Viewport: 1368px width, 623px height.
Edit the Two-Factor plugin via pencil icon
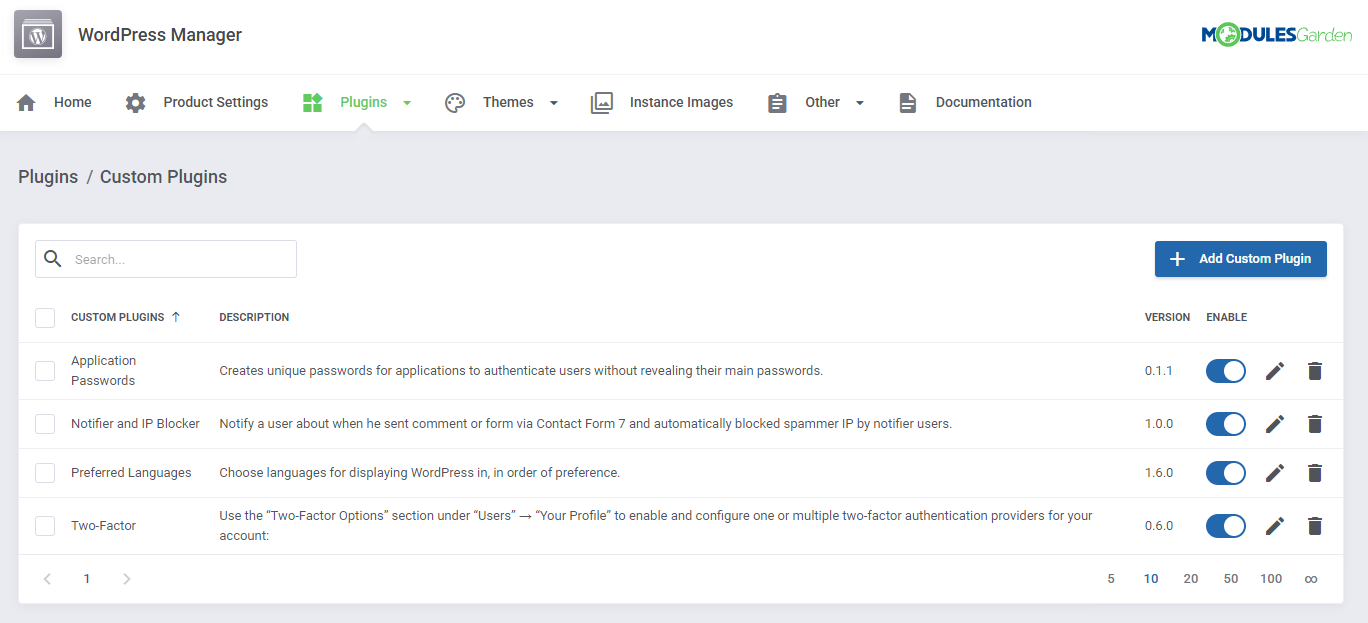point(1275,525)
